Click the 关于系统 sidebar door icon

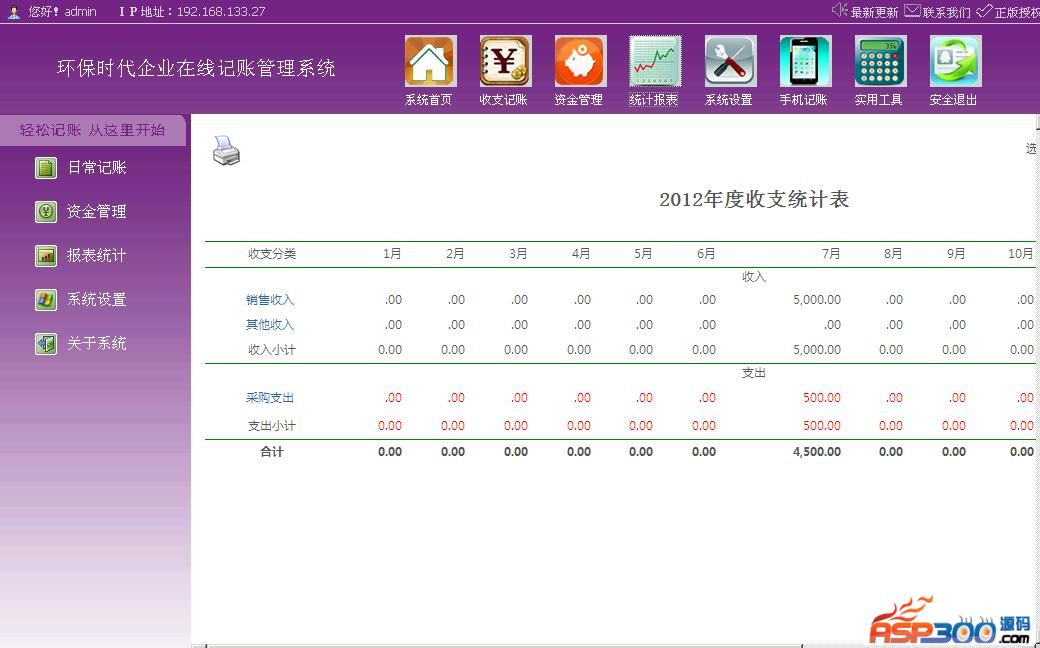coord(46,344)
